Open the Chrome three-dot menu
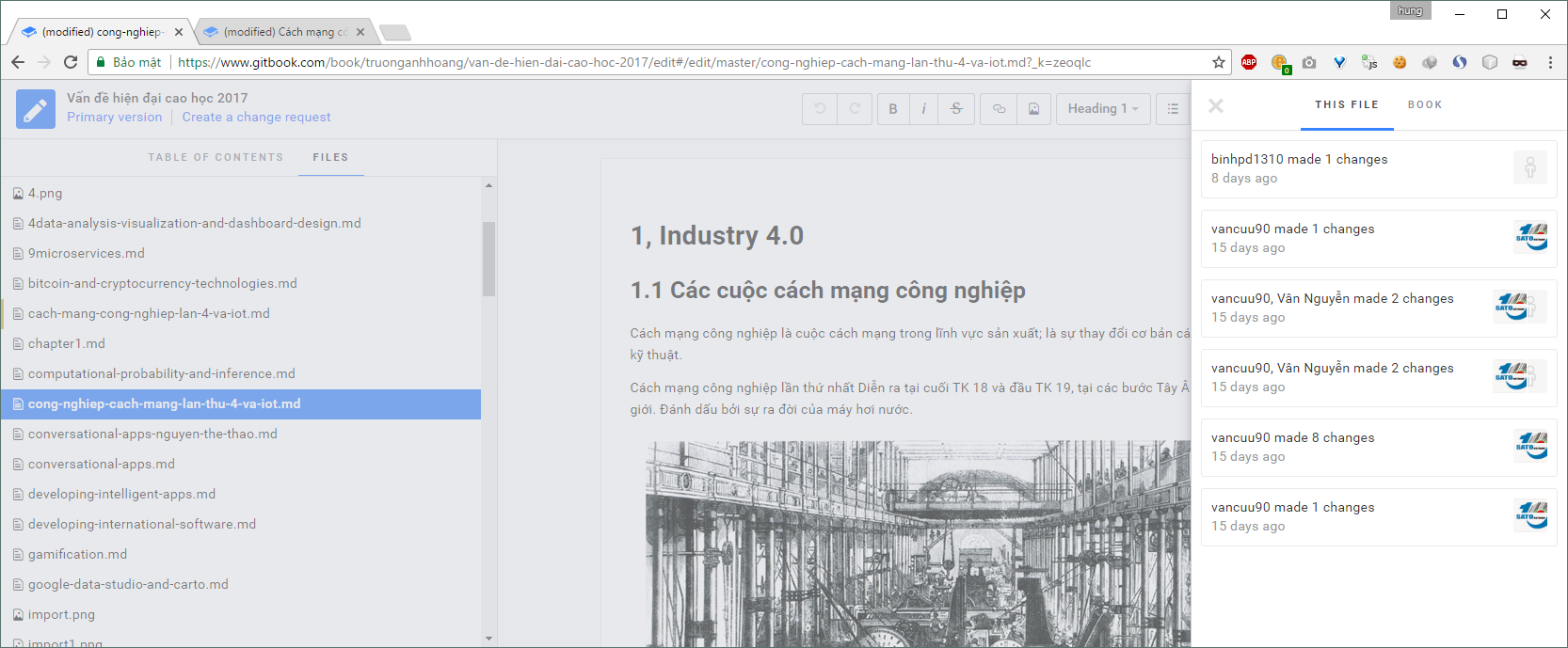 1550,62
